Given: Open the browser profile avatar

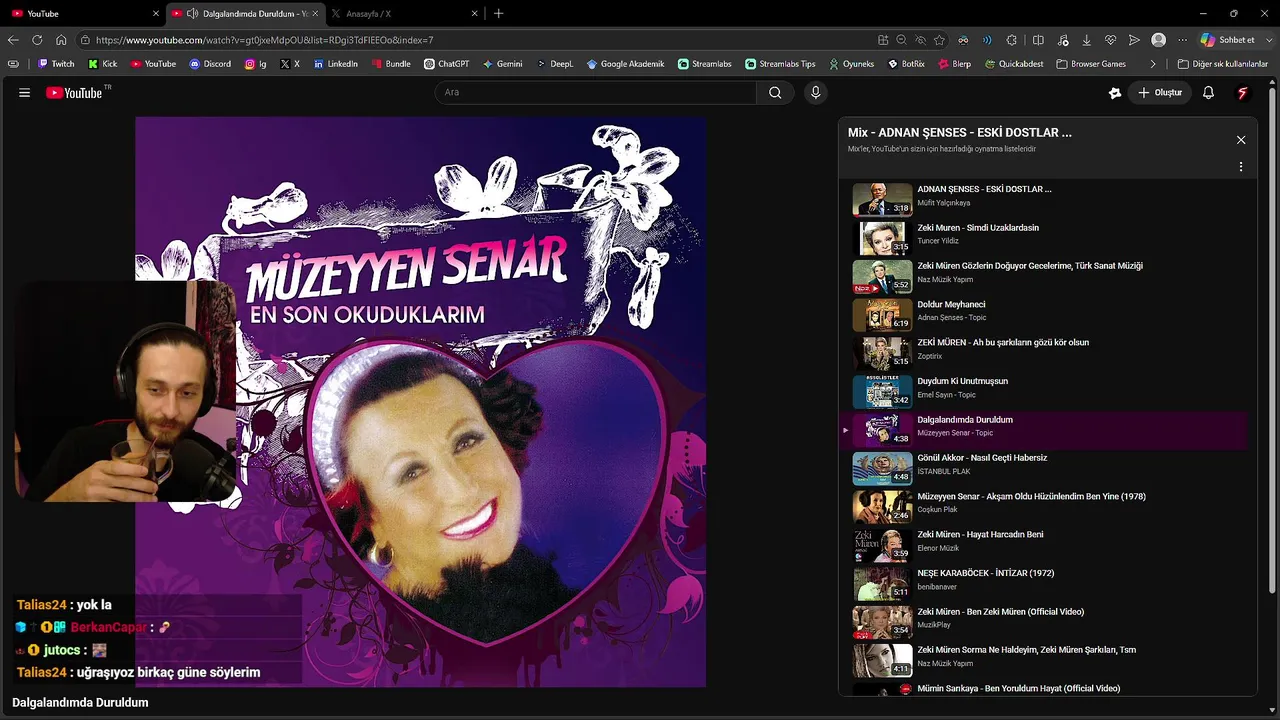Looking at the screenshot, I should point(1158,40).
